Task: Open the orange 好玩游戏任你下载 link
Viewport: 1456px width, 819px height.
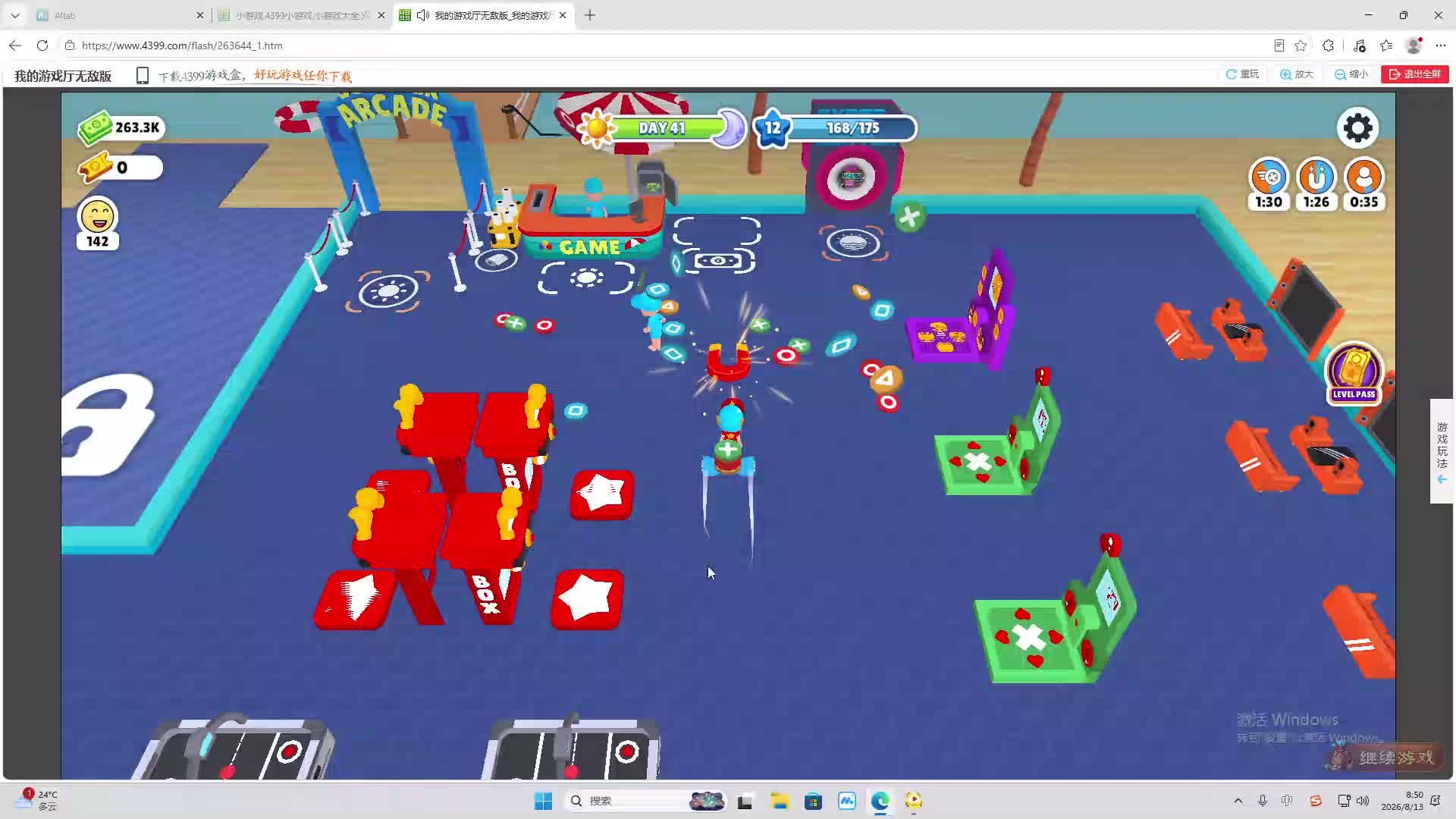Action: [303, 76]
